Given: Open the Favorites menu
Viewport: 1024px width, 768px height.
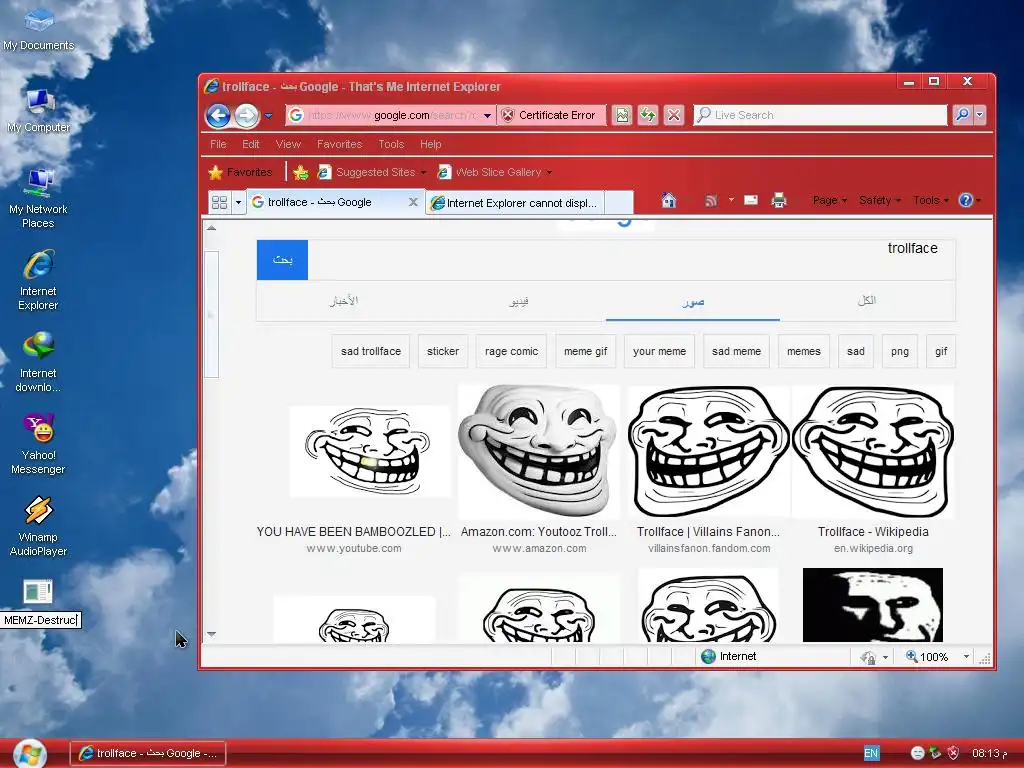Looking at the screenshot, I should click(x=340, y=144).
